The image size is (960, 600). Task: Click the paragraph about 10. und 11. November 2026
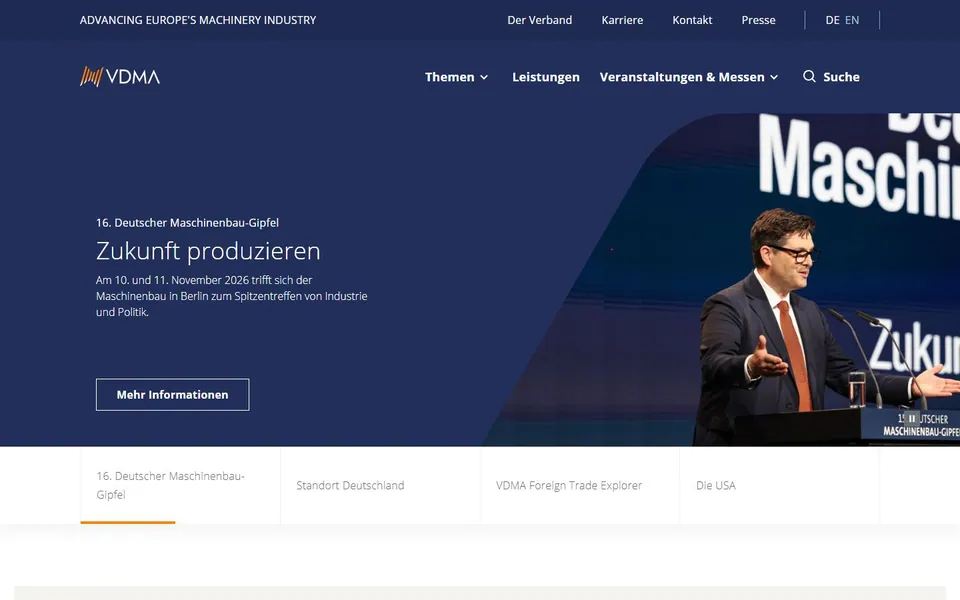[231, 296]
